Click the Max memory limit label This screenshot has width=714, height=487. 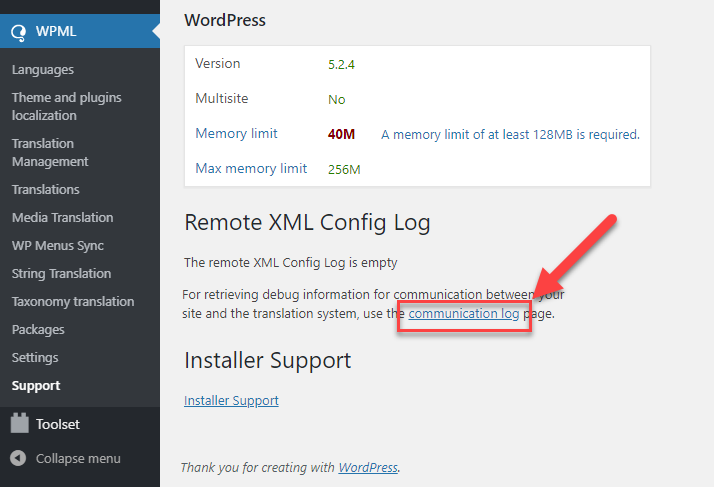251,169
